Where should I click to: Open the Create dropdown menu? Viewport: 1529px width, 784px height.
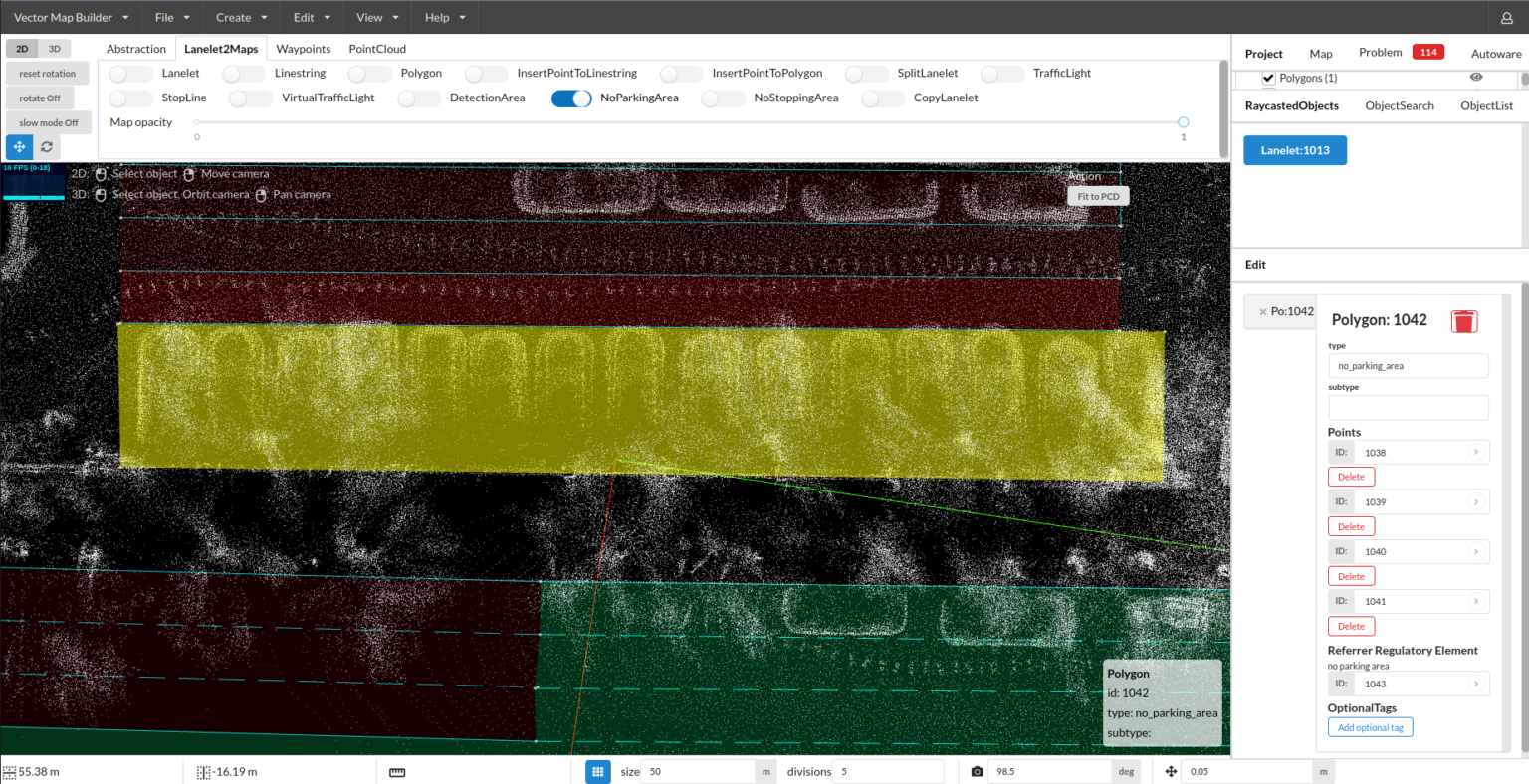coord(241,17)
